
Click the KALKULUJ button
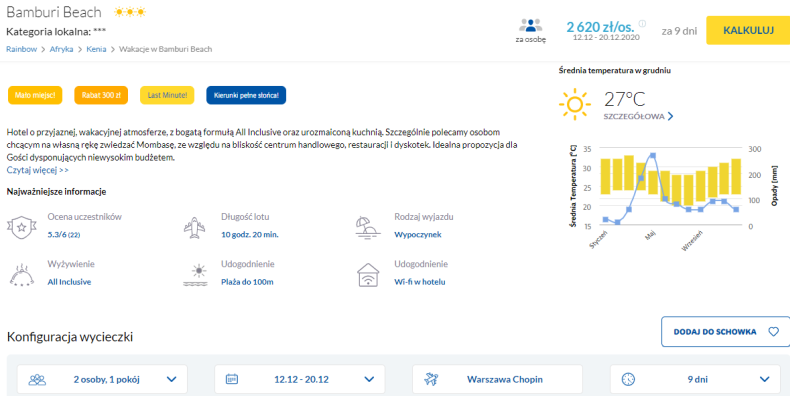tap(748, 30)
